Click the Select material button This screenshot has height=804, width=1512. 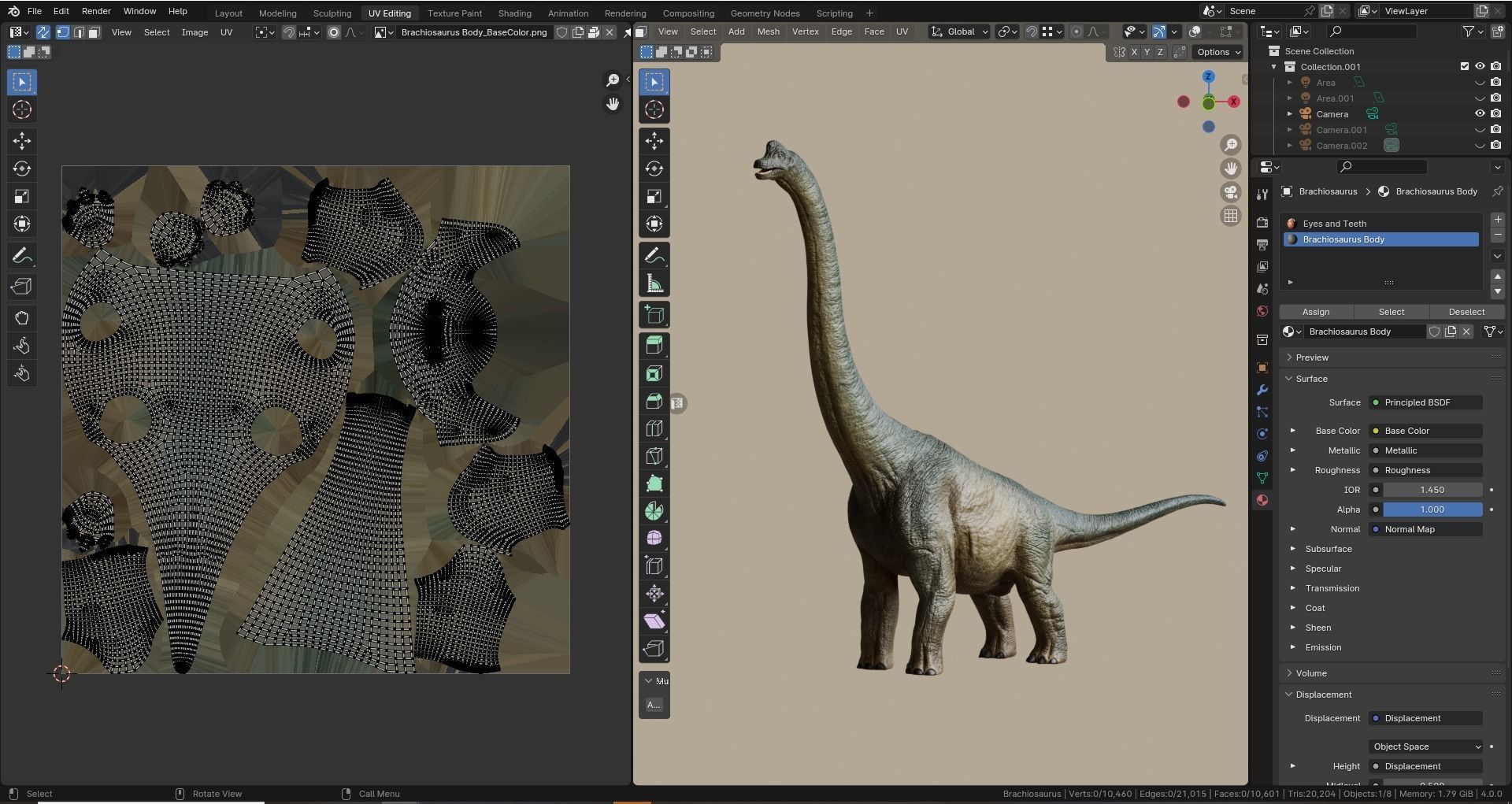click(x=1391, y=312)
